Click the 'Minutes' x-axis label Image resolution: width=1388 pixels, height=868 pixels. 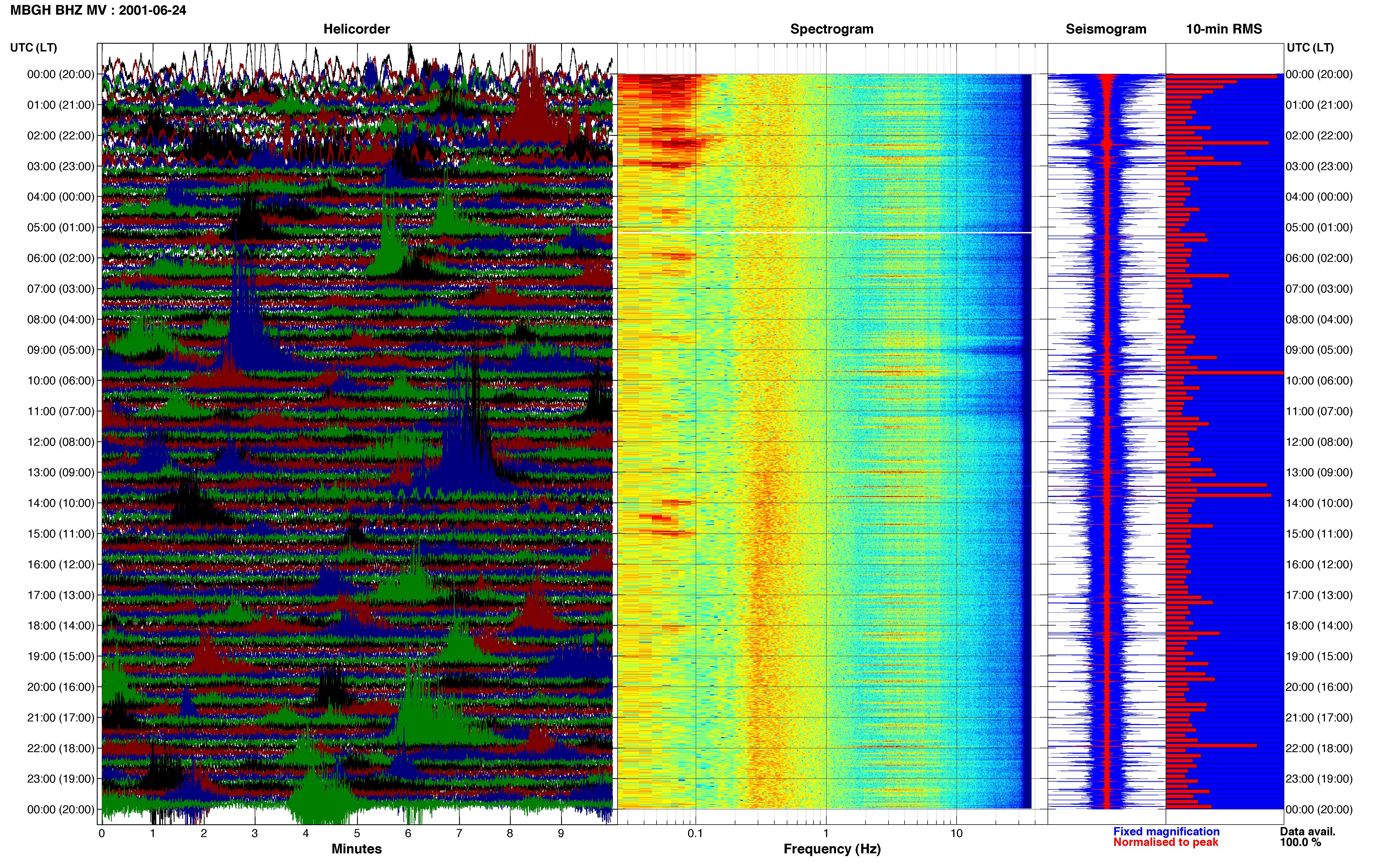click(x=356, y=849)
